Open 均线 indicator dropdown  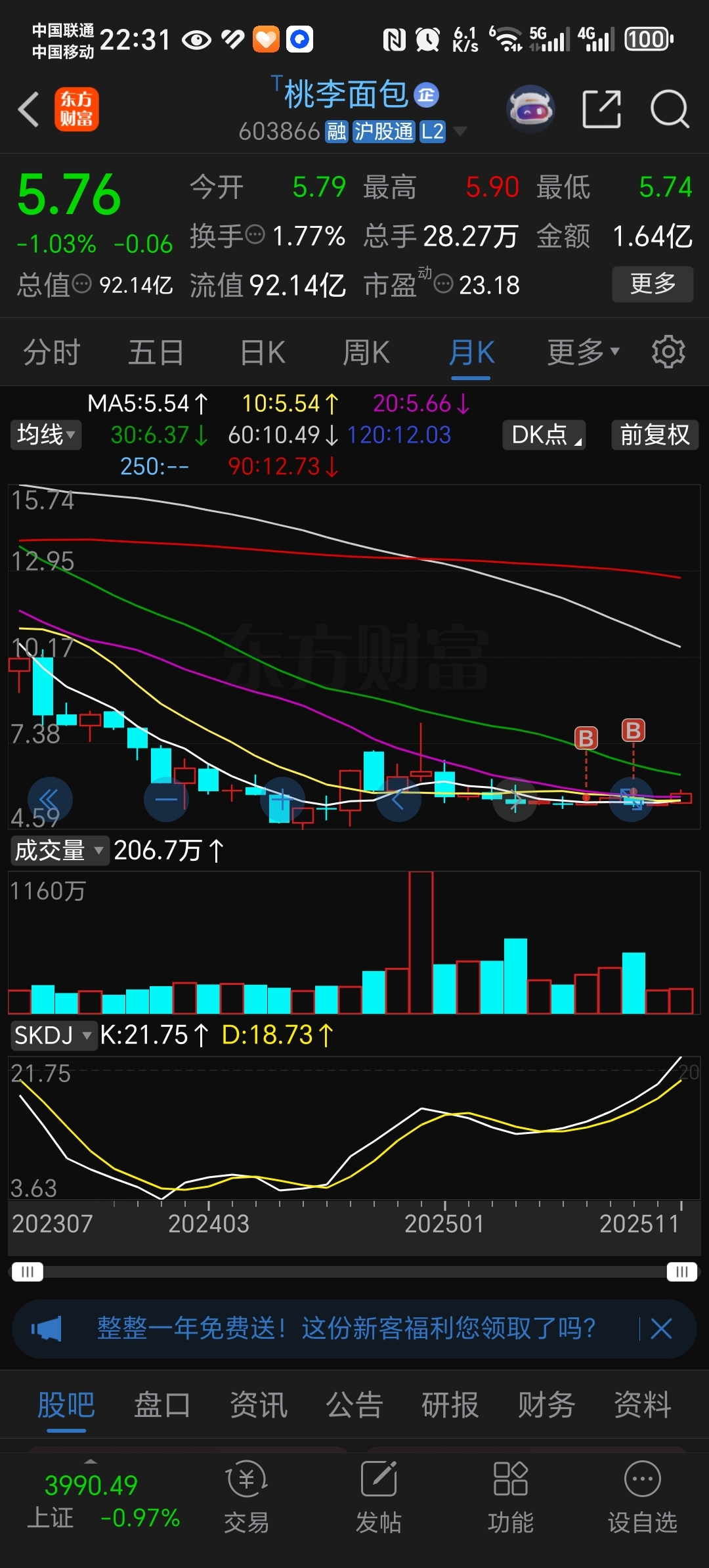[x=45, y=435]
